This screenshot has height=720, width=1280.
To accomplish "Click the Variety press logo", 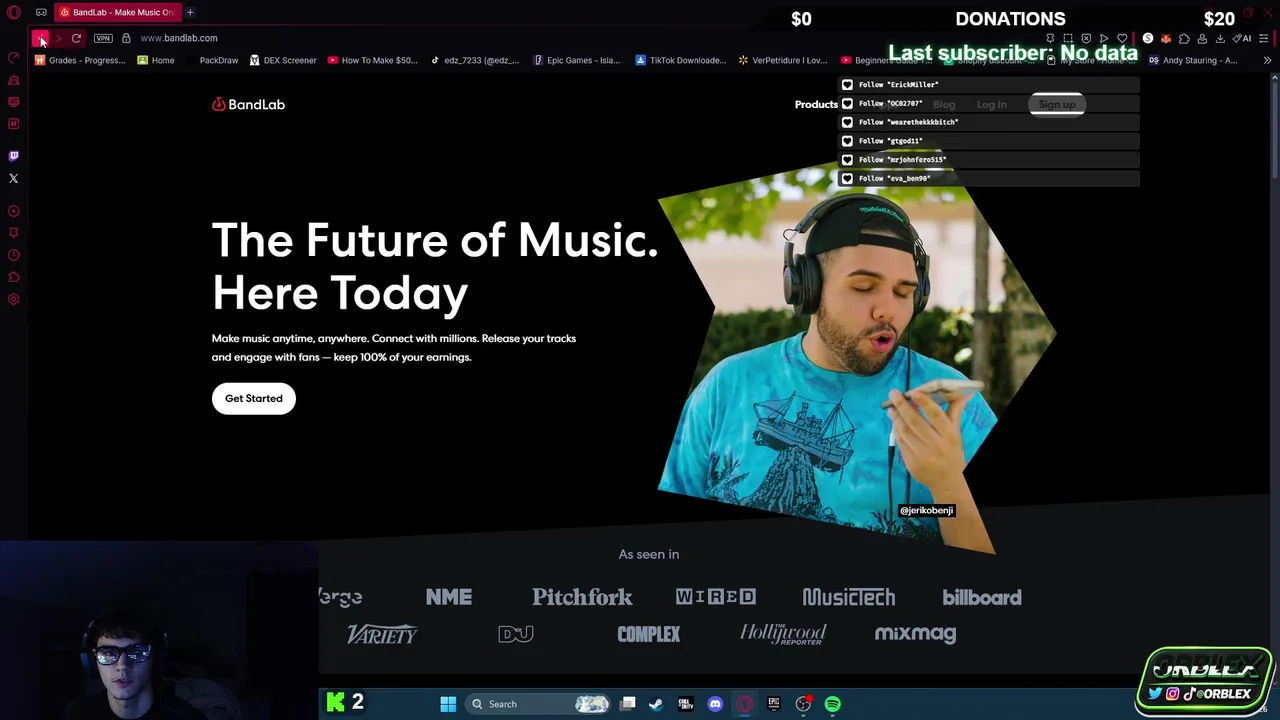I will [382, 634].
